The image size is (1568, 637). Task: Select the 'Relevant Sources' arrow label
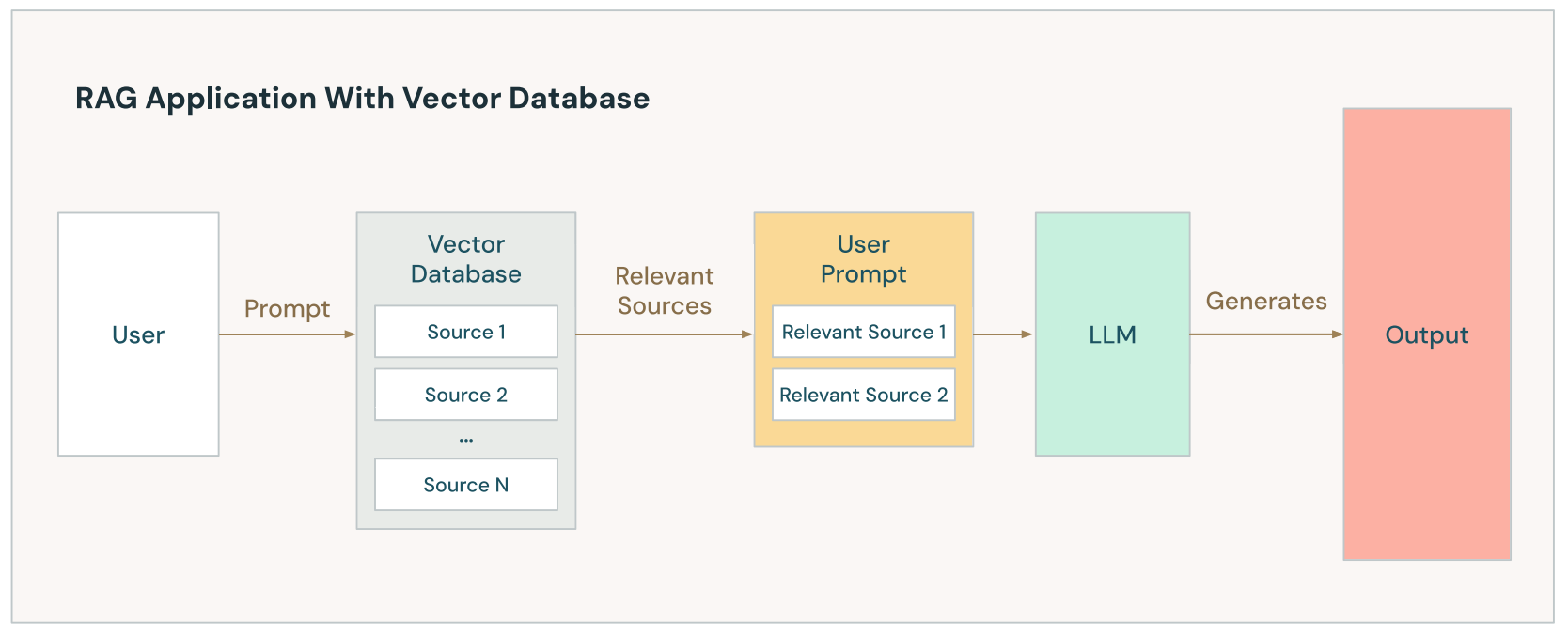tap(664, 290)
